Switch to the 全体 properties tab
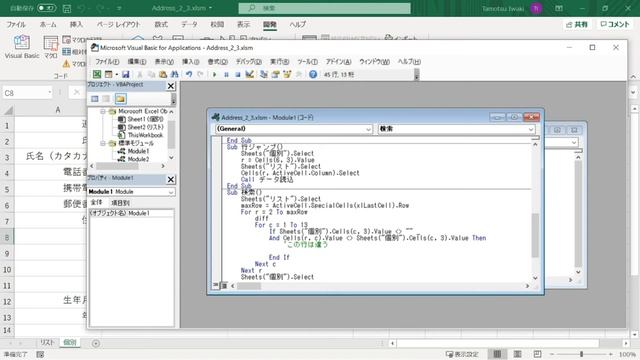This screenshot has height=360, width=640. tap(96, 202)
